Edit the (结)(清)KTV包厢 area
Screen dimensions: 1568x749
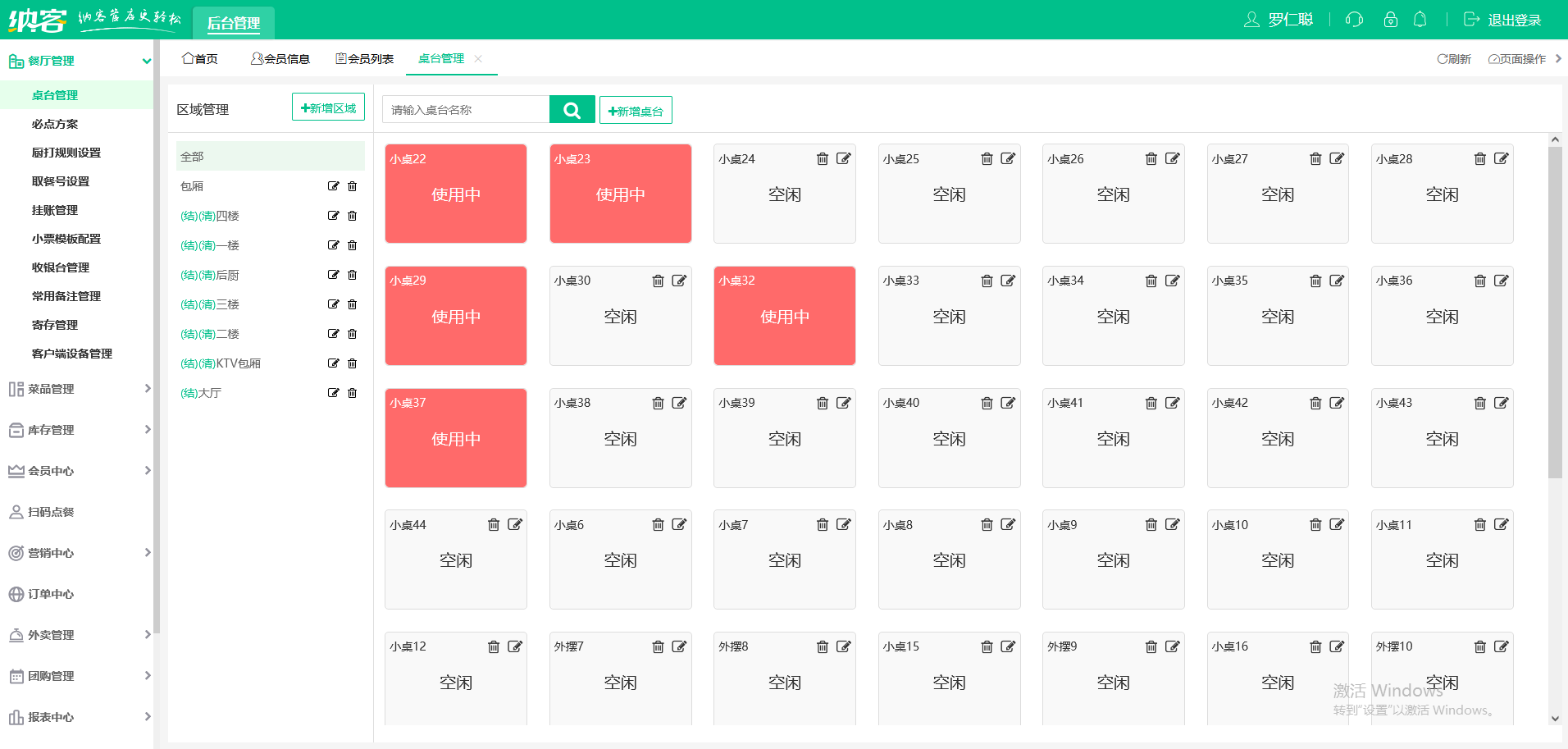tap(333, 363)
